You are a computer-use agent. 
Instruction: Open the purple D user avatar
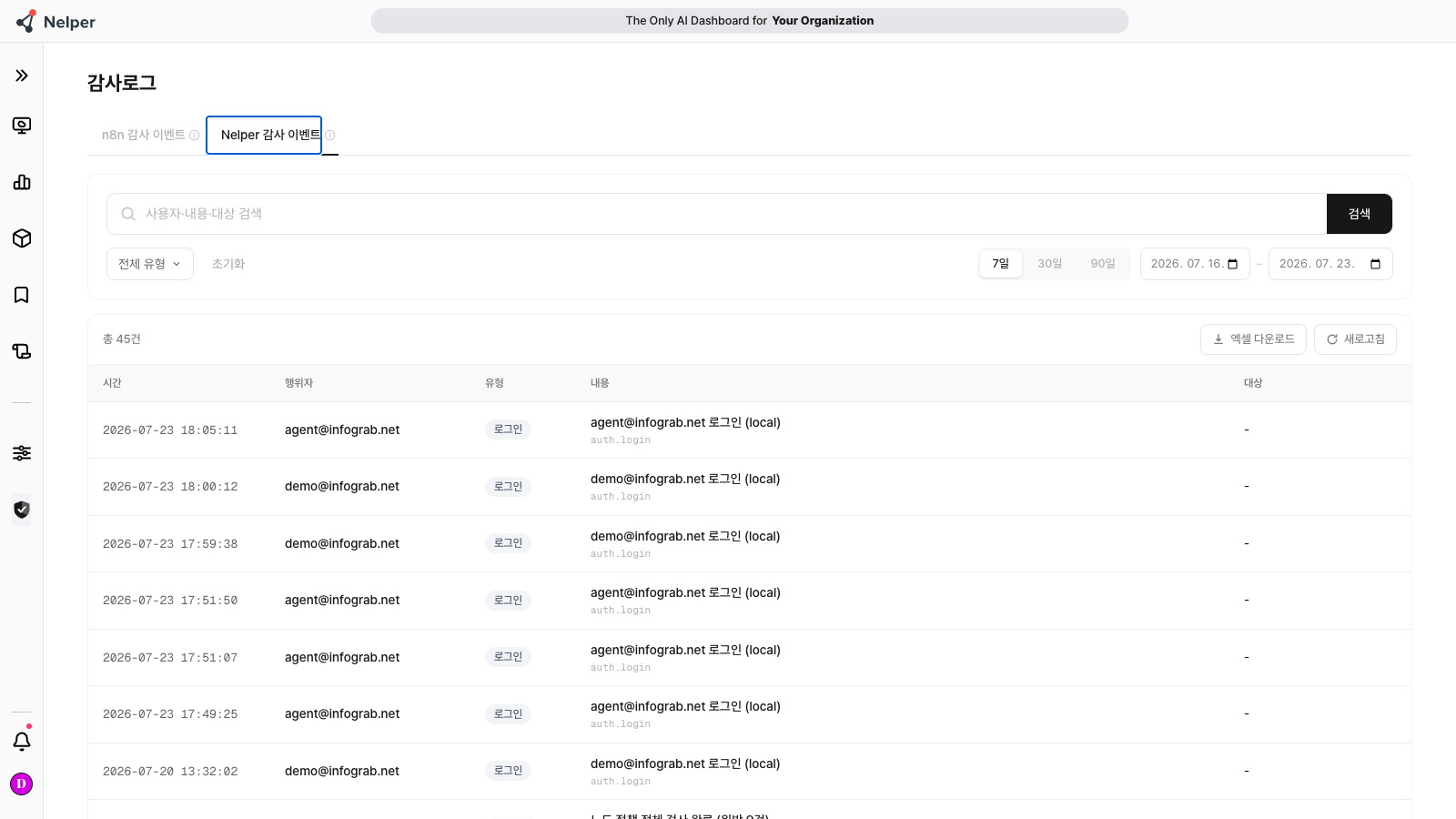[21, 784]
